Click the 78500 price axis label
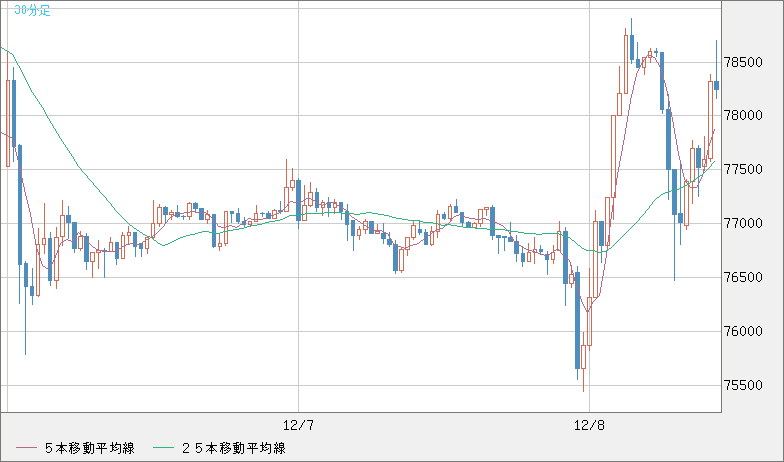Image resolution: width=784 pixels, height=462 pixels. coord(744,62)
